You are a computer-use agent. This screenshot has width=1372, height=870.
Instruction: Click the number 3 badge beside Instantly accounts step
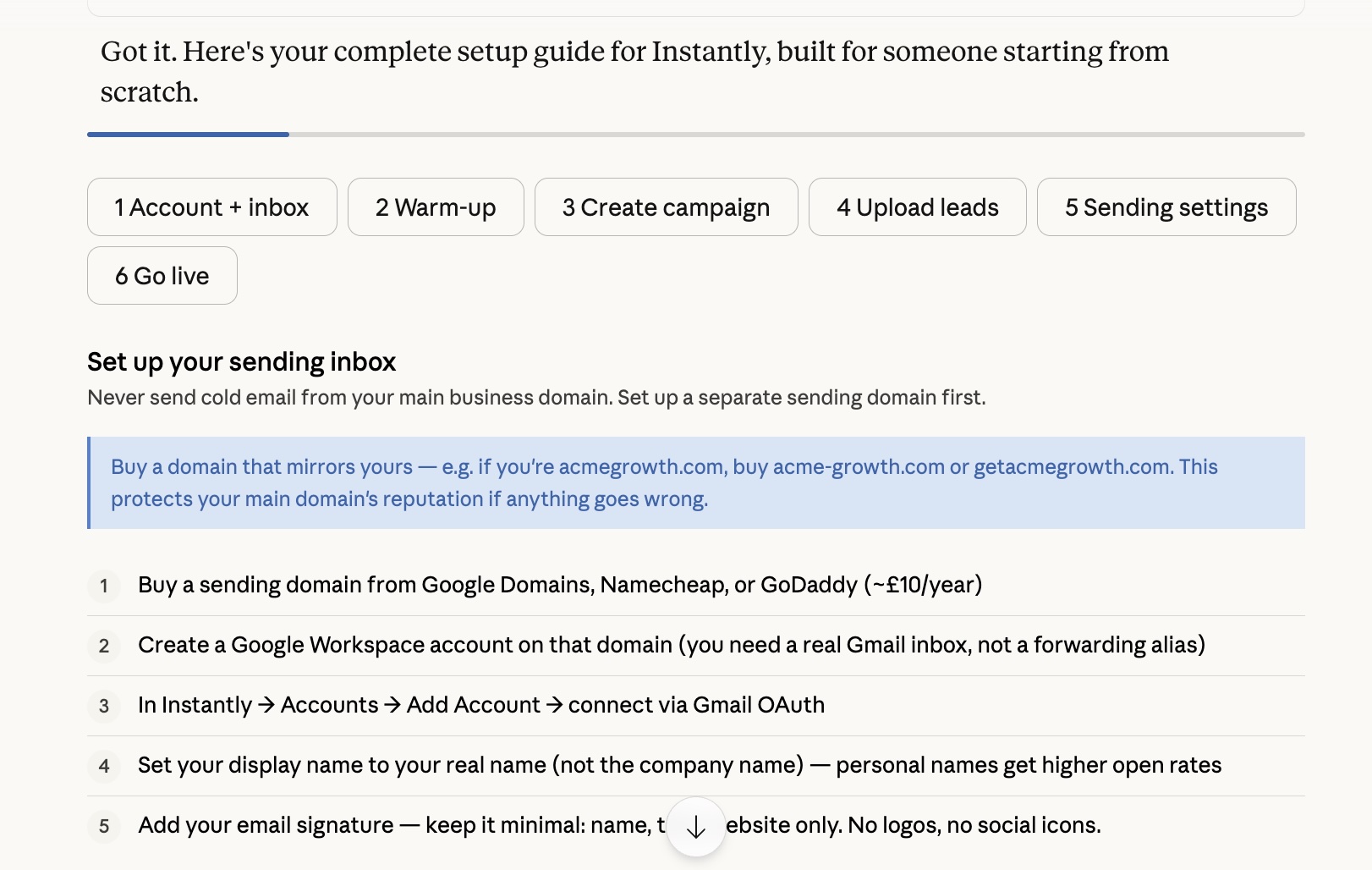(x=104, y=706)
